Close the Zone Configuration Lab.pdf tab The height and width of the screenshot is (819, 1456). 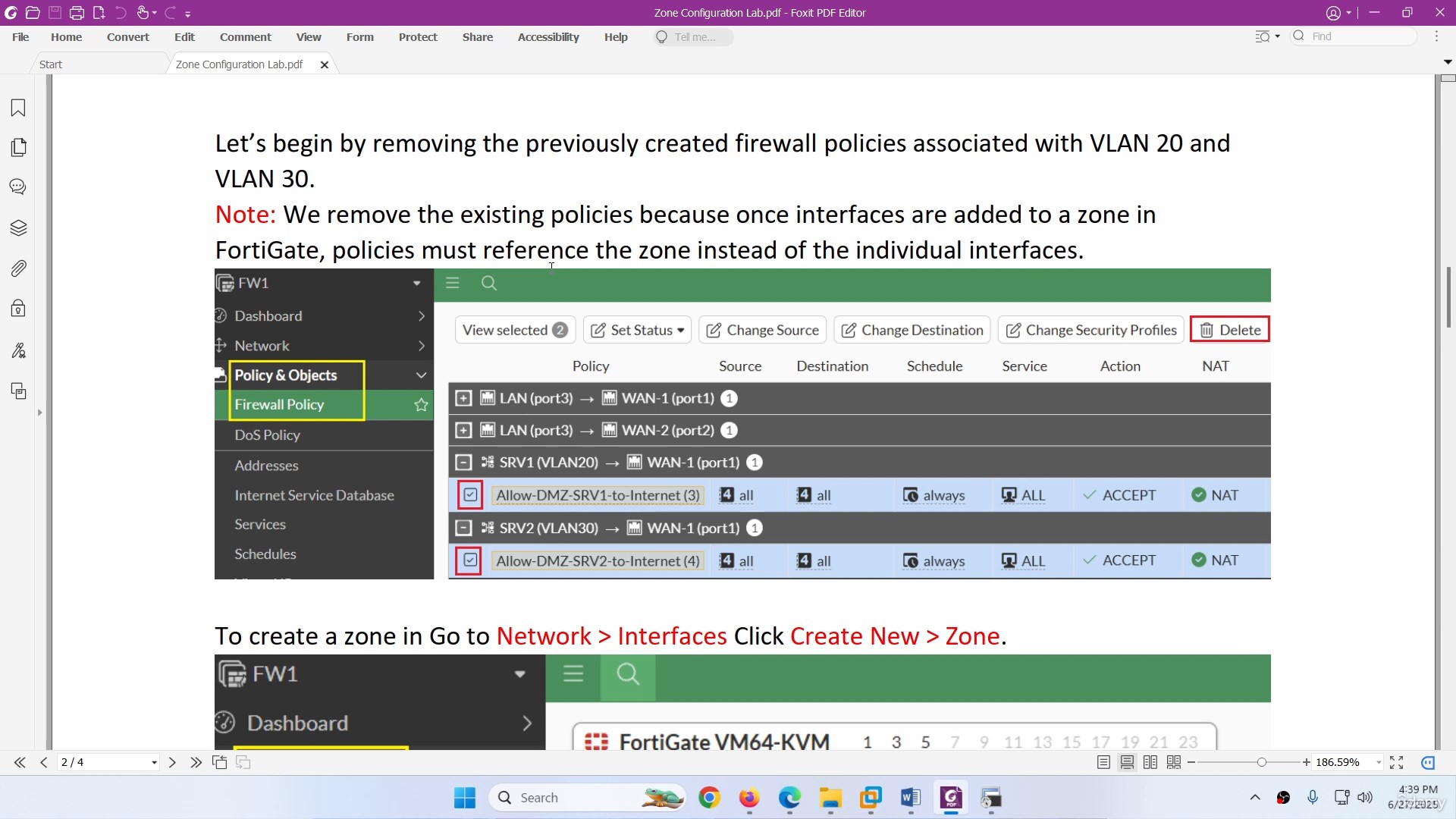(325, 64)
